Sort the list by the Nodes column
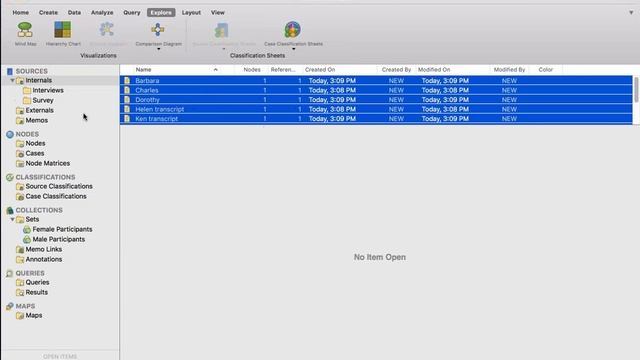The width and height of the screenshot is (640, 360). coord(252,70)
